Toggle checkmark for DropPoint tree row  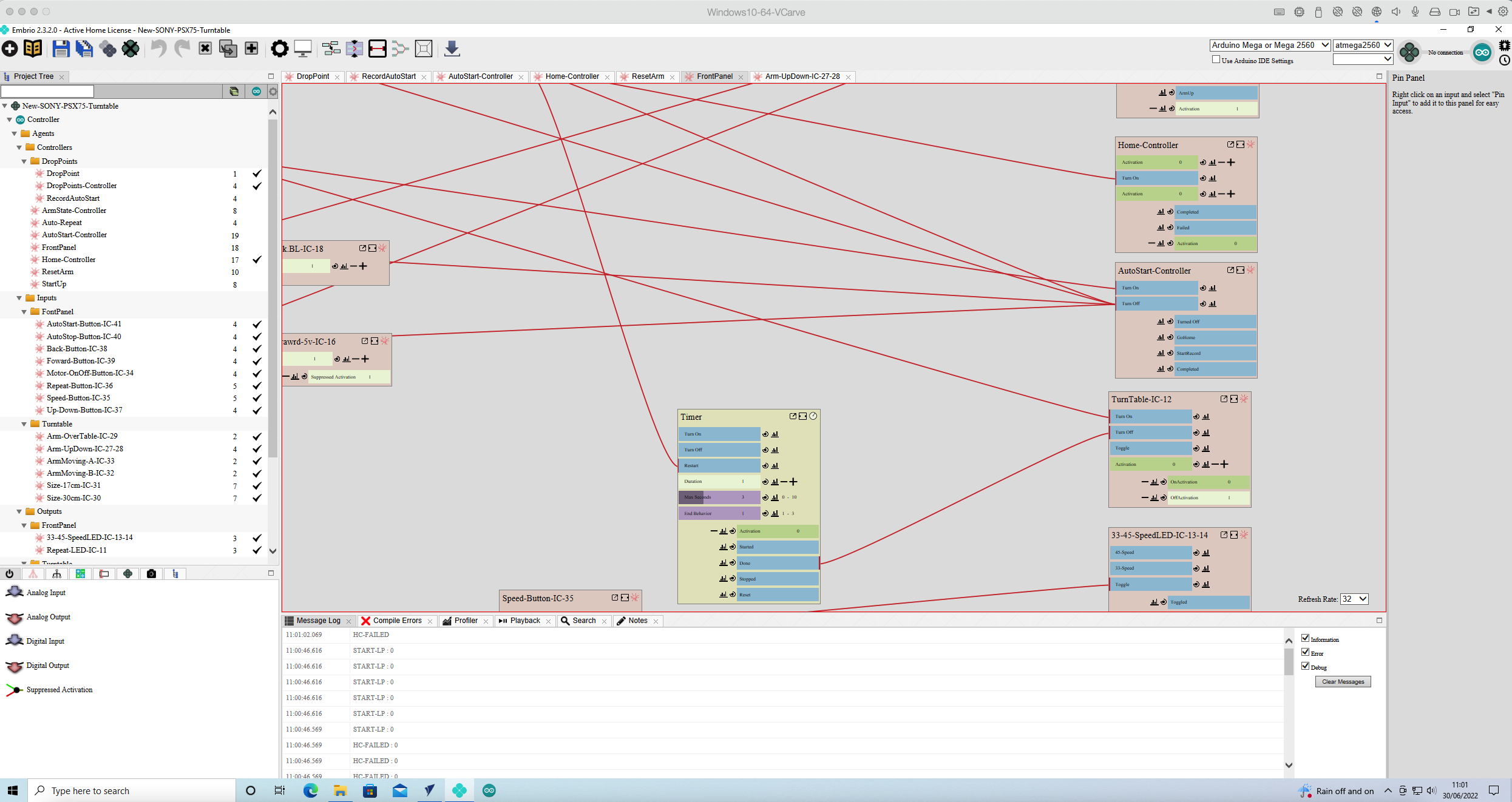257,174
